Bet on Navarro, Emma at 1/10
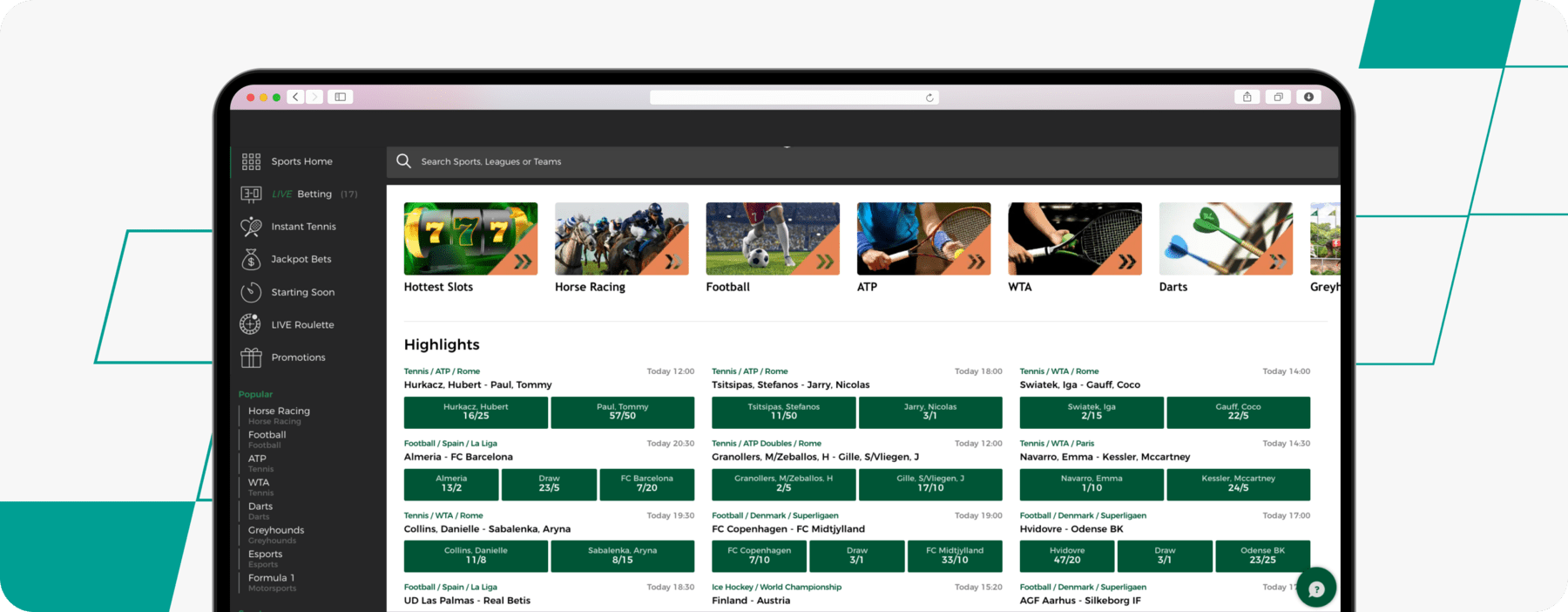 coord(1092,484)
